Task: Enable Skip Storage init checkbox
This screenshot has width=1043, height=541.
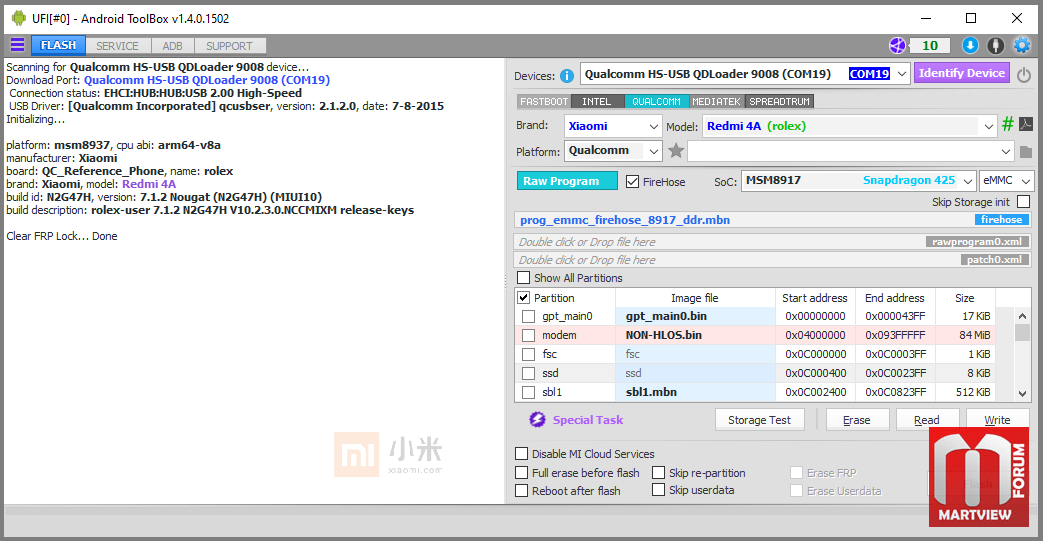Action: (1024, 201)
